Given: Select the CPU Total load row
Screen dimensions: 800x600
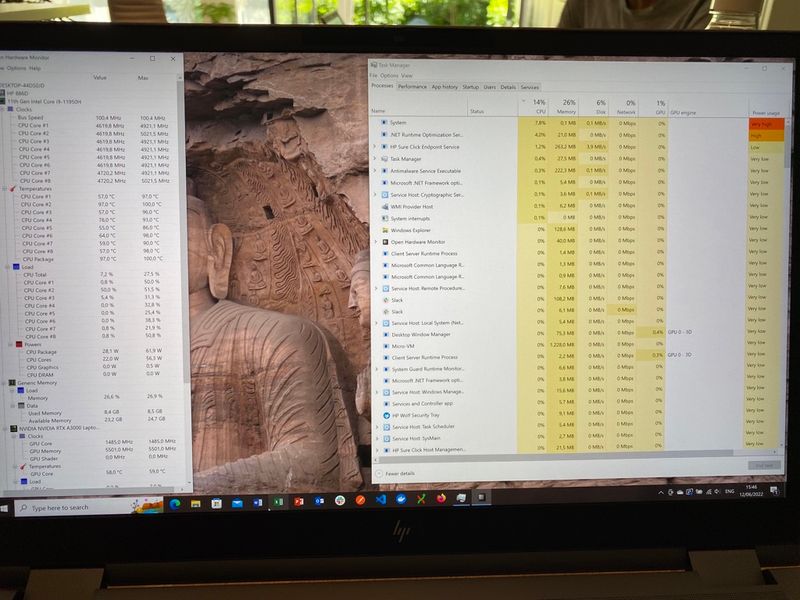Looking at the screenshot, I should 92,274.
